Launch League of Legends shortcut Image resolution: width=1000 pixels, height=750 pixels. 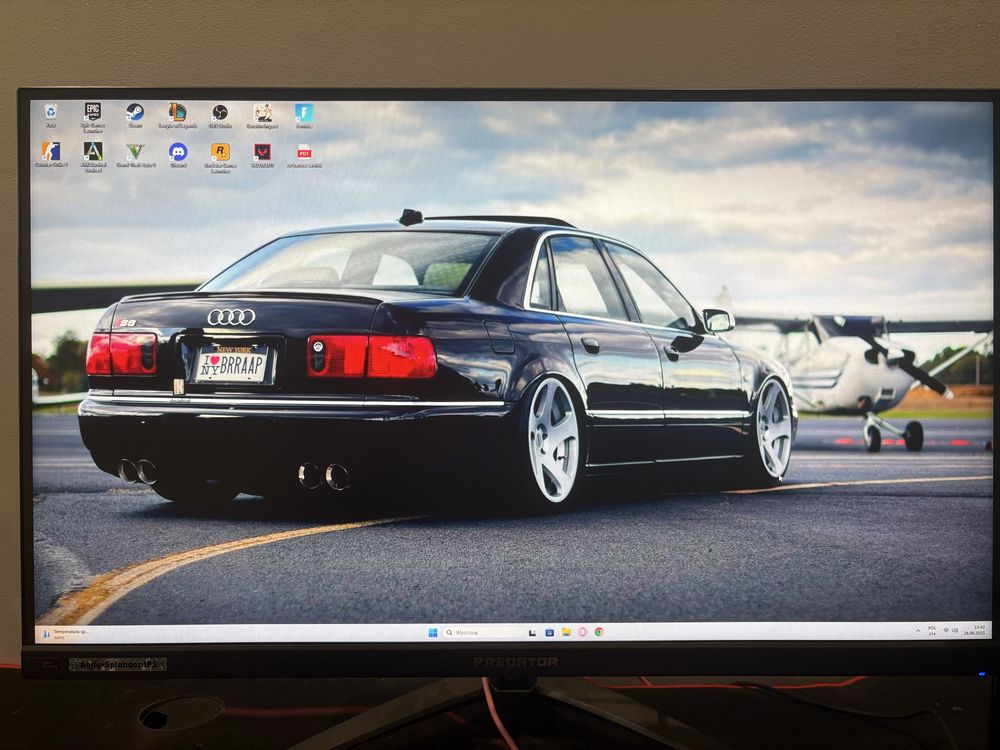coord(177,115)
